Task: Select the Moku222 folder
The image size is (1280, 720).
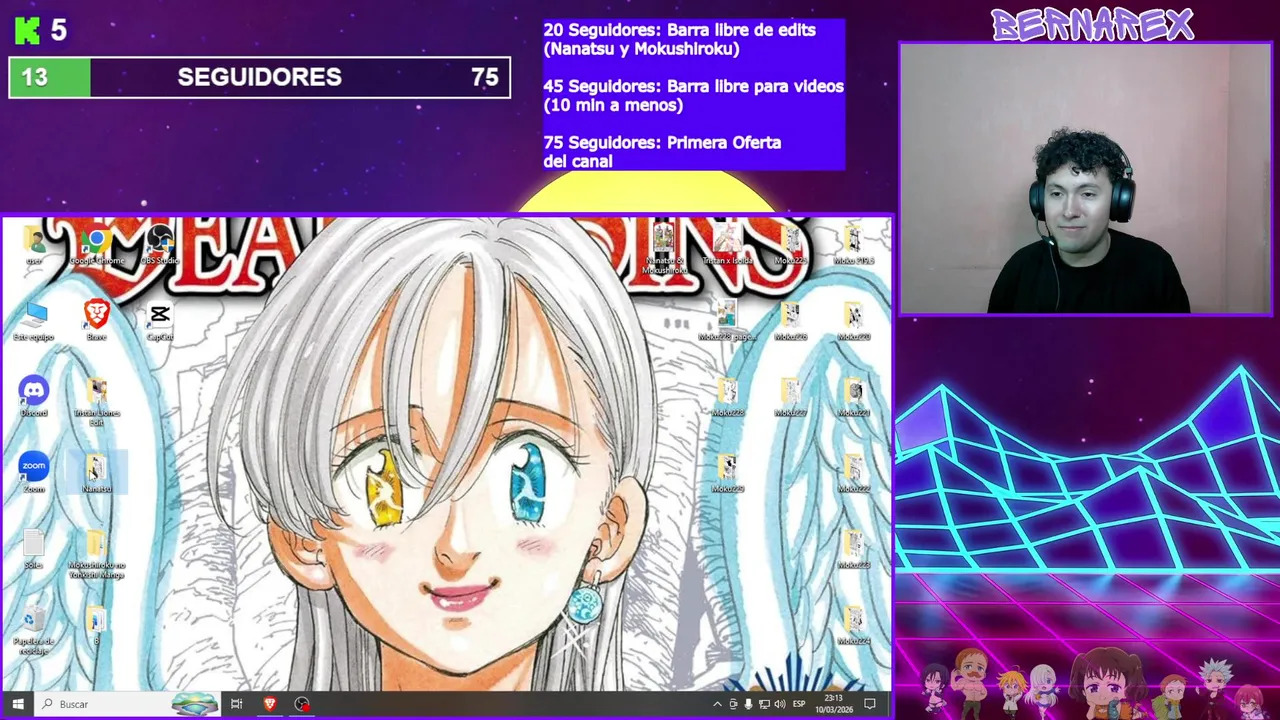Action: pyautogui.click(x=853, y=474)
